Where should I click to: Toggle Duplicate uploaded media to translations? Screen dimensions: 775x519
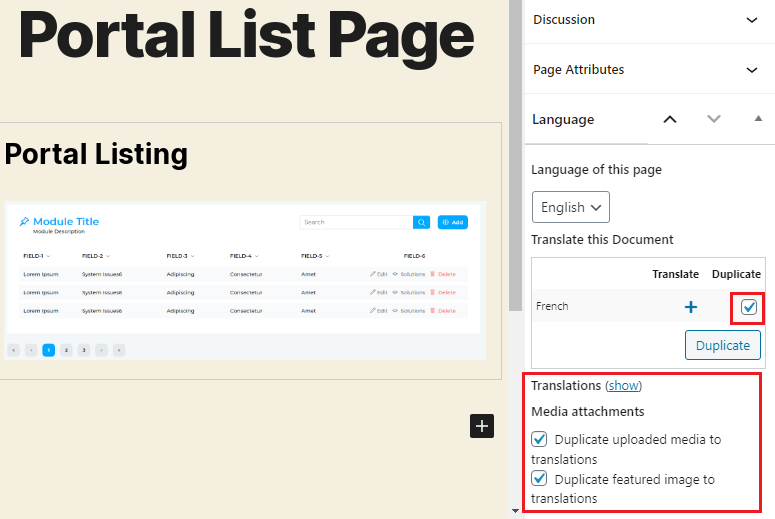click(540, 439)
